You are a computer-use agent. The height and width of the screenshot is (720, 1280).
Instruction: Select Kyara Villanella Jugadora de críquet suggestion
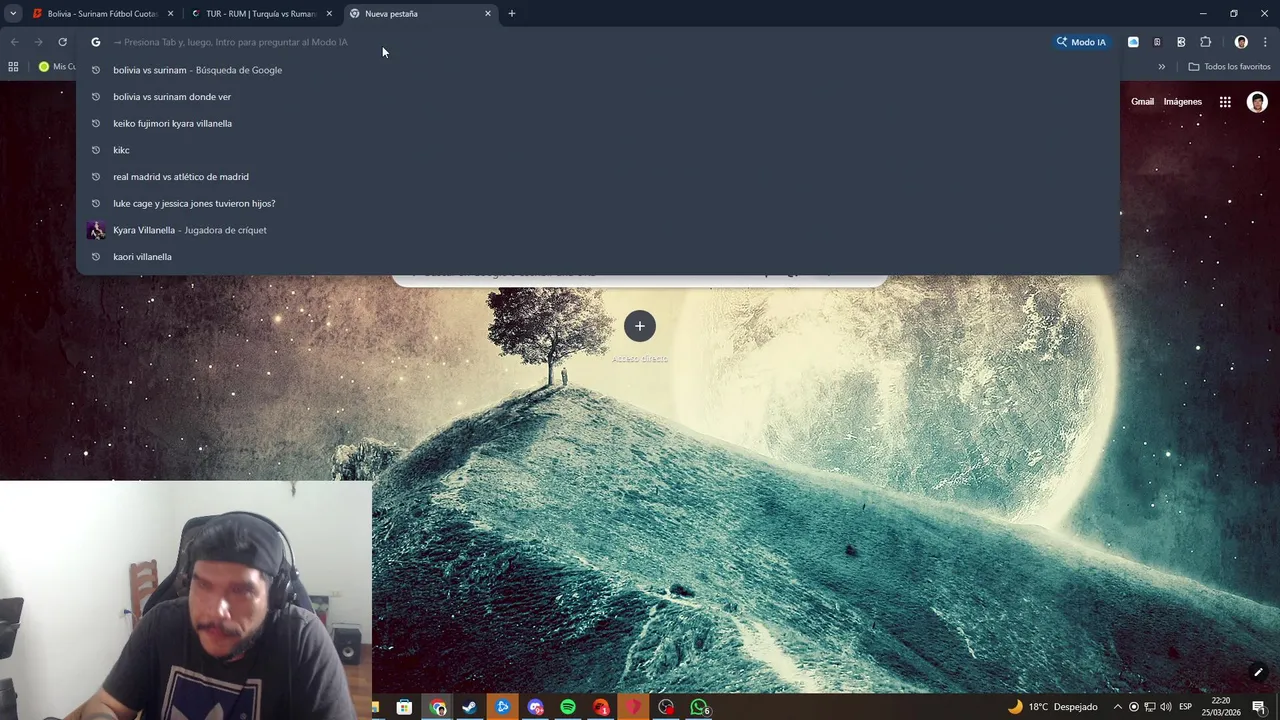598,230
